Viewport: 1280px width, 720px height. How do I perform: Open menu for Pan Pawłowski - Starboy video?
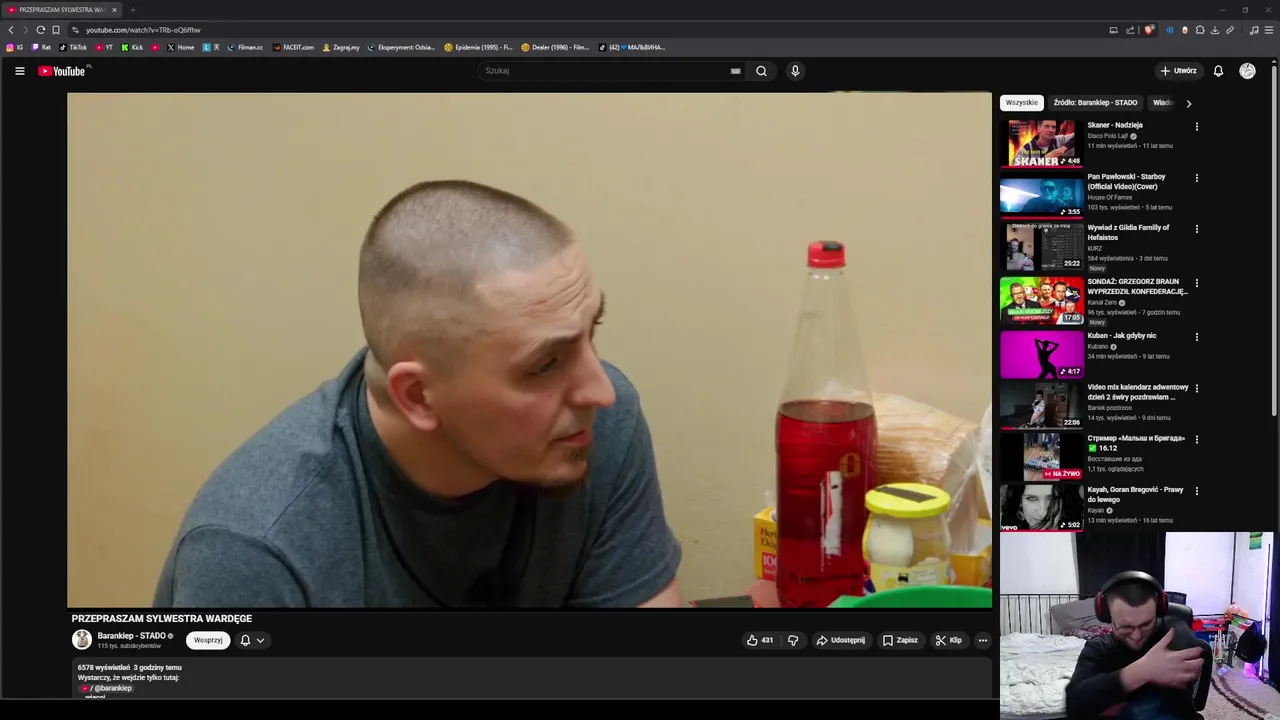click(x=1196, y=178)
